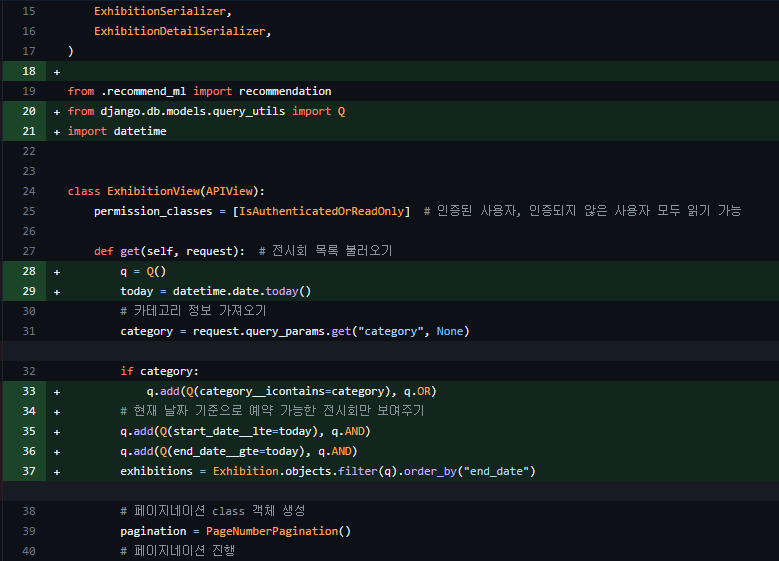Click the 'q = Q()' added line

143,271
